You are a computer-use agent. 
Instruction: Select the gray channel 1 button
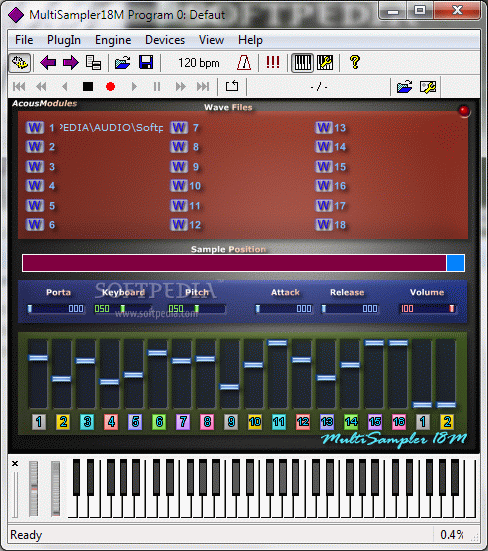(39, 422)
